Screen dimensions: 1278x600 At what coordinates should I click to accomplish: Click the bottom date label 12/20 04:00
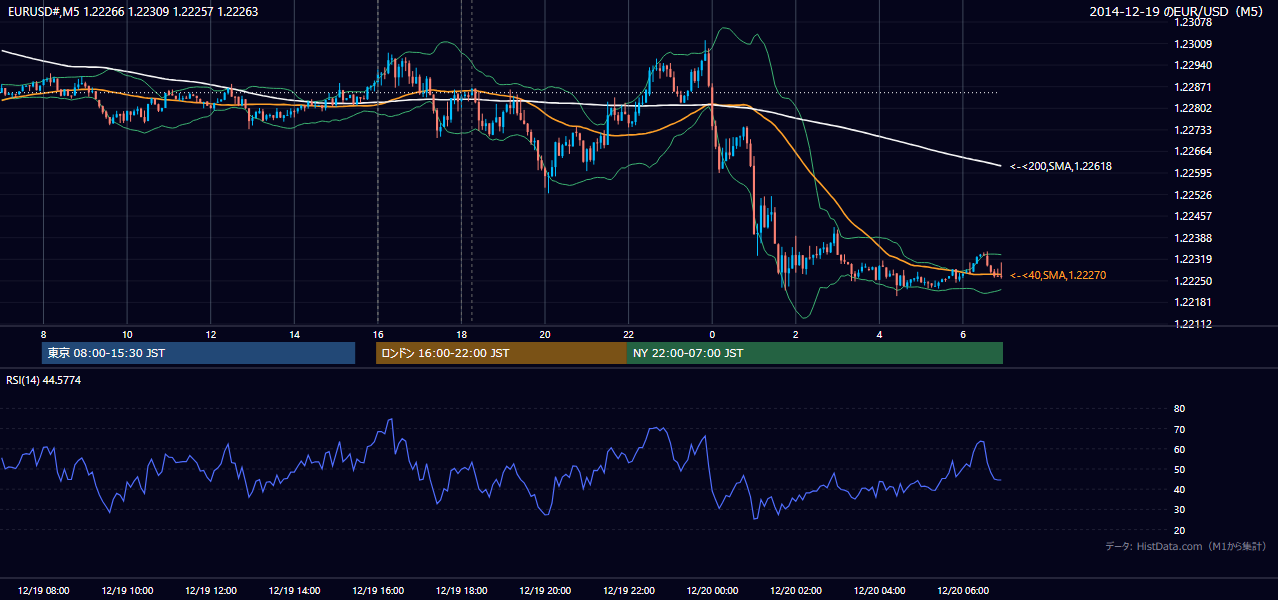pos(879,591)
